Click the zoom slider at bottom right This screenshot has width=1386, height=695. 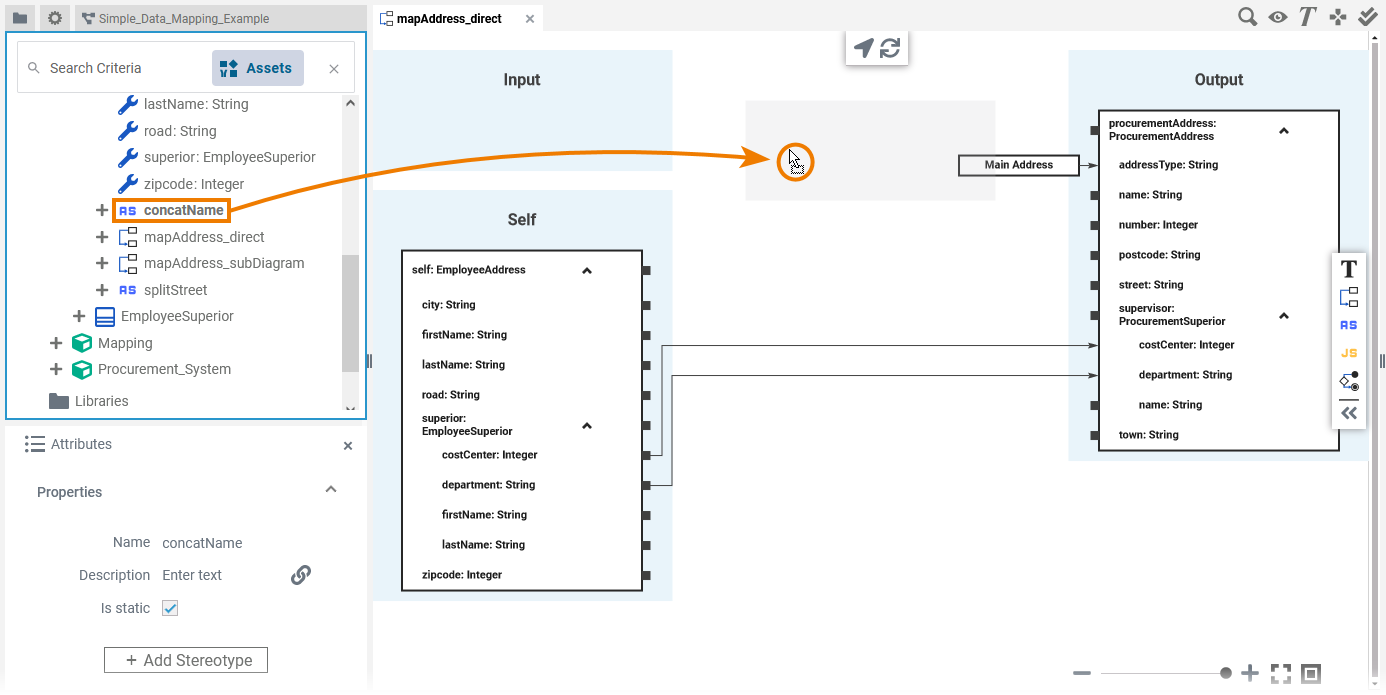pyautogui.click(x=1226, y=672)
